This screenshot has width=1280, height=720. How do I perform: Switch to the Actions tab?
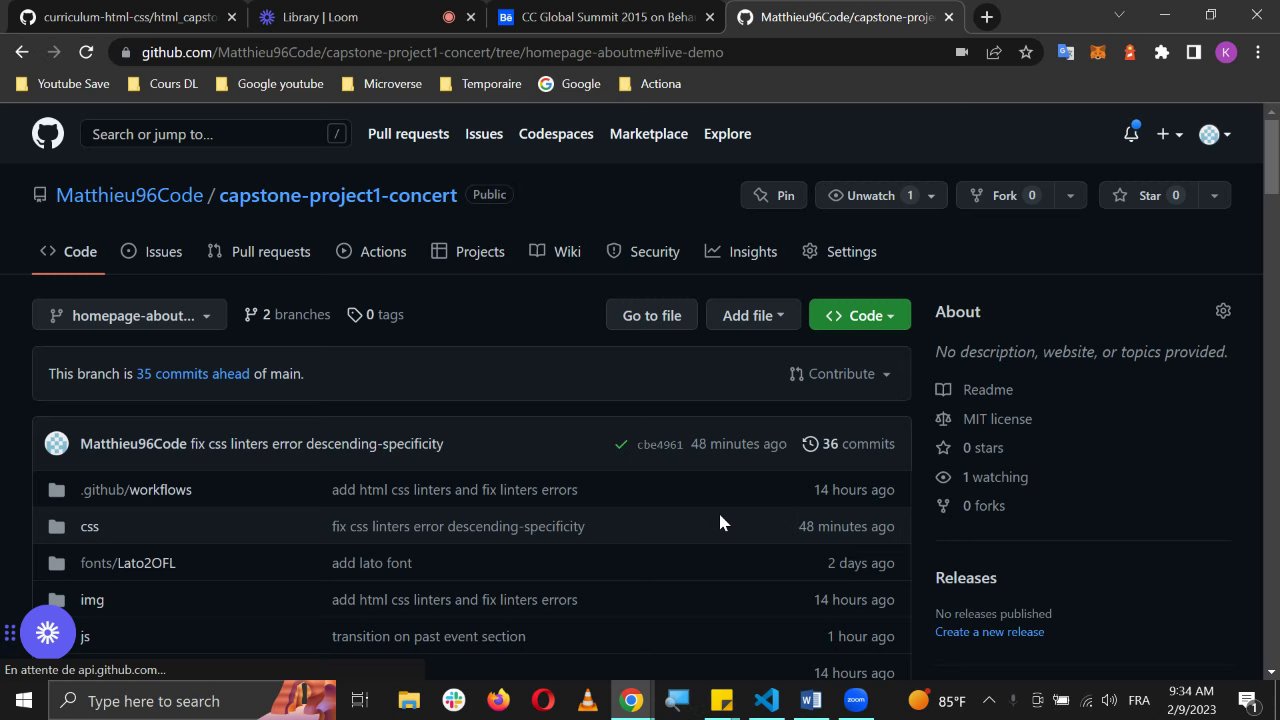371,252
